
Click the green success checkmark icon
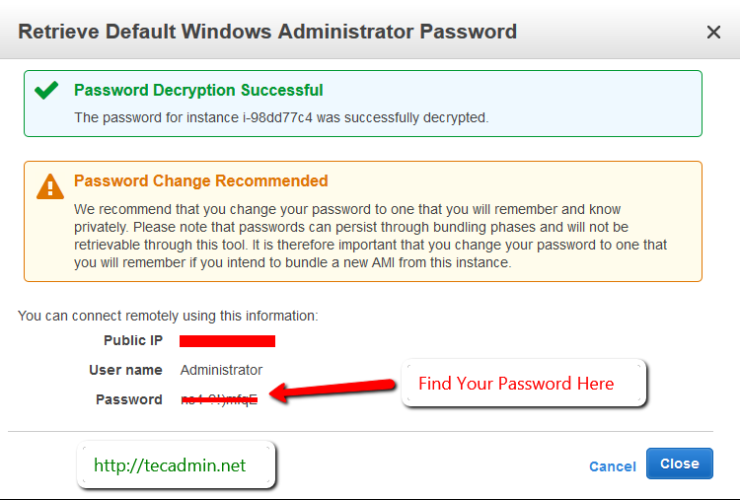pyautogui.click(x=46, y=91)
